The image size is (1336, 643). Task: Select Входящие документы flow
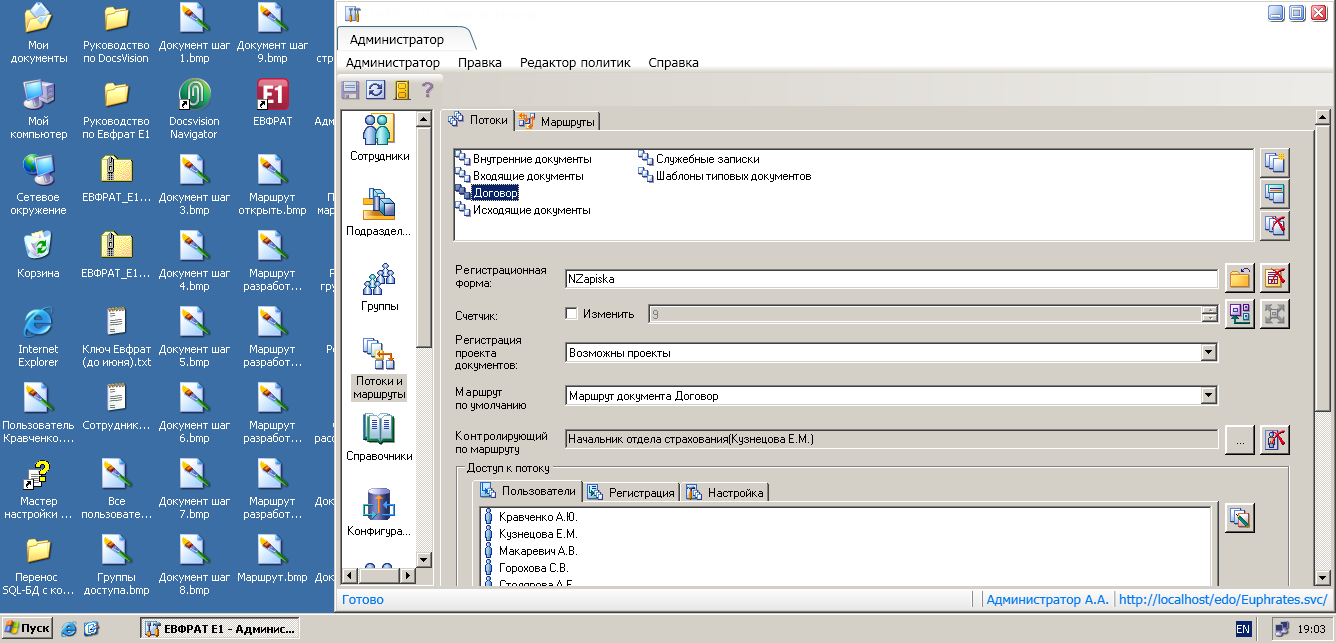[x=519, y=176]
